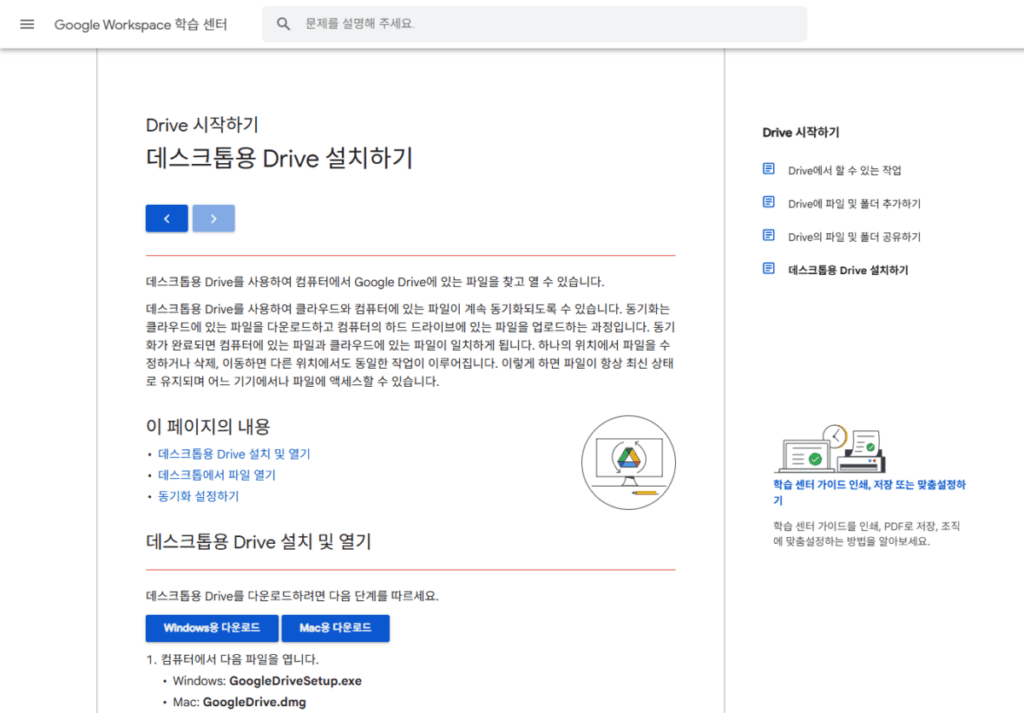Click the 'Mac용 다운로드' button

336,628
